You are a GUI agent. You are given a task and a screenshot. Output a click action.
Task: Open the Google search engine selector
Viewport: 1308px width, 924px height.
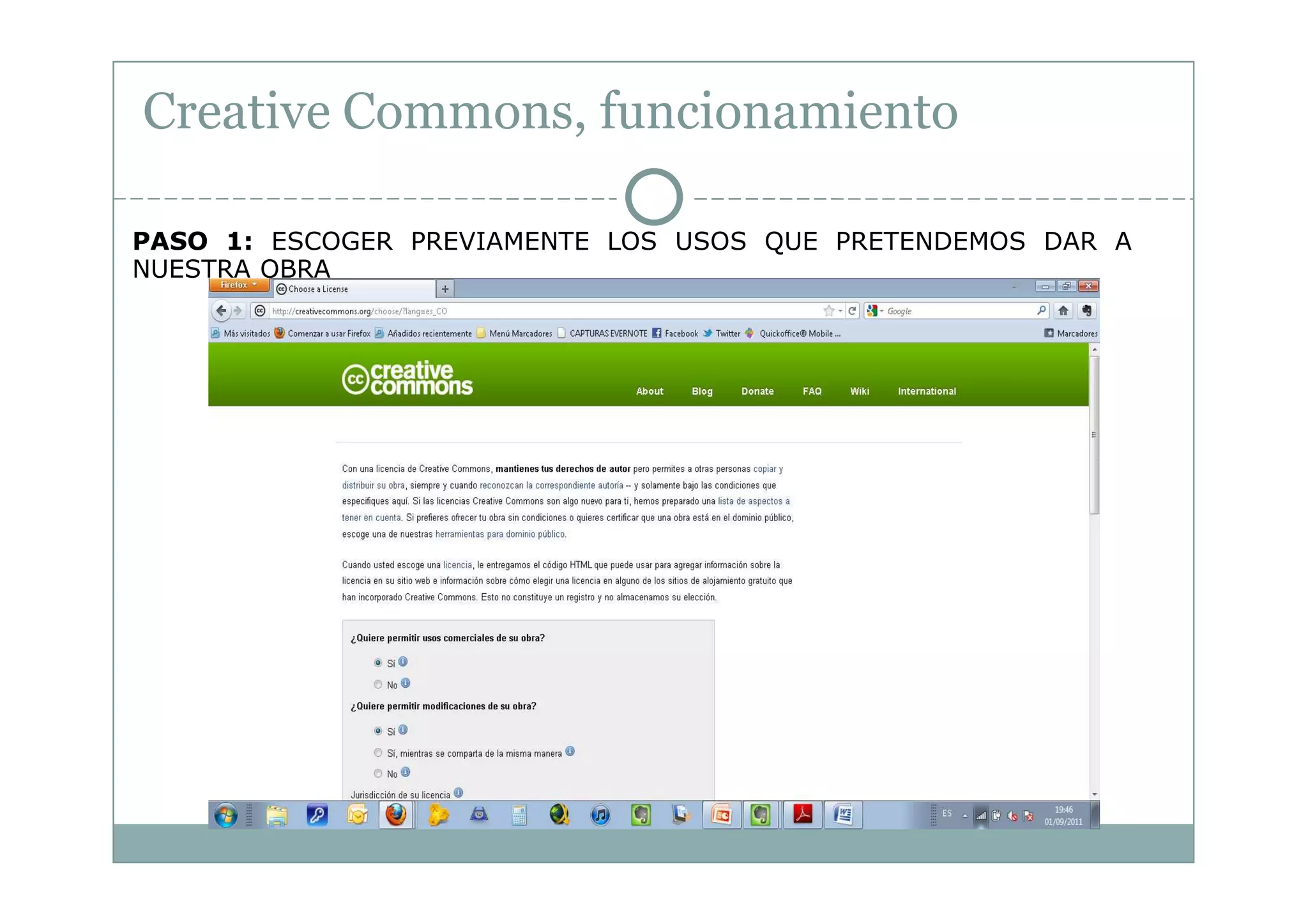pos(876,311)
